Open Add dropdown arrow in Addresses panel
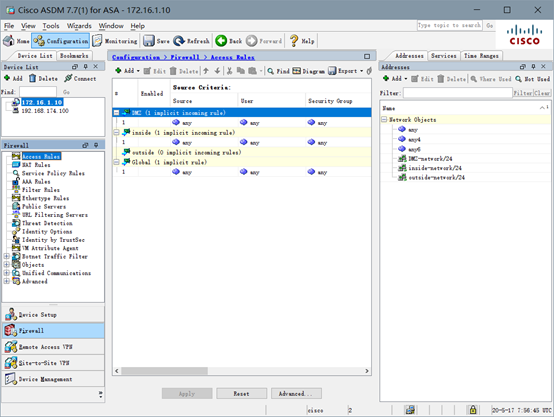This screenshot has height=417, width=554. tap(406, 79)
